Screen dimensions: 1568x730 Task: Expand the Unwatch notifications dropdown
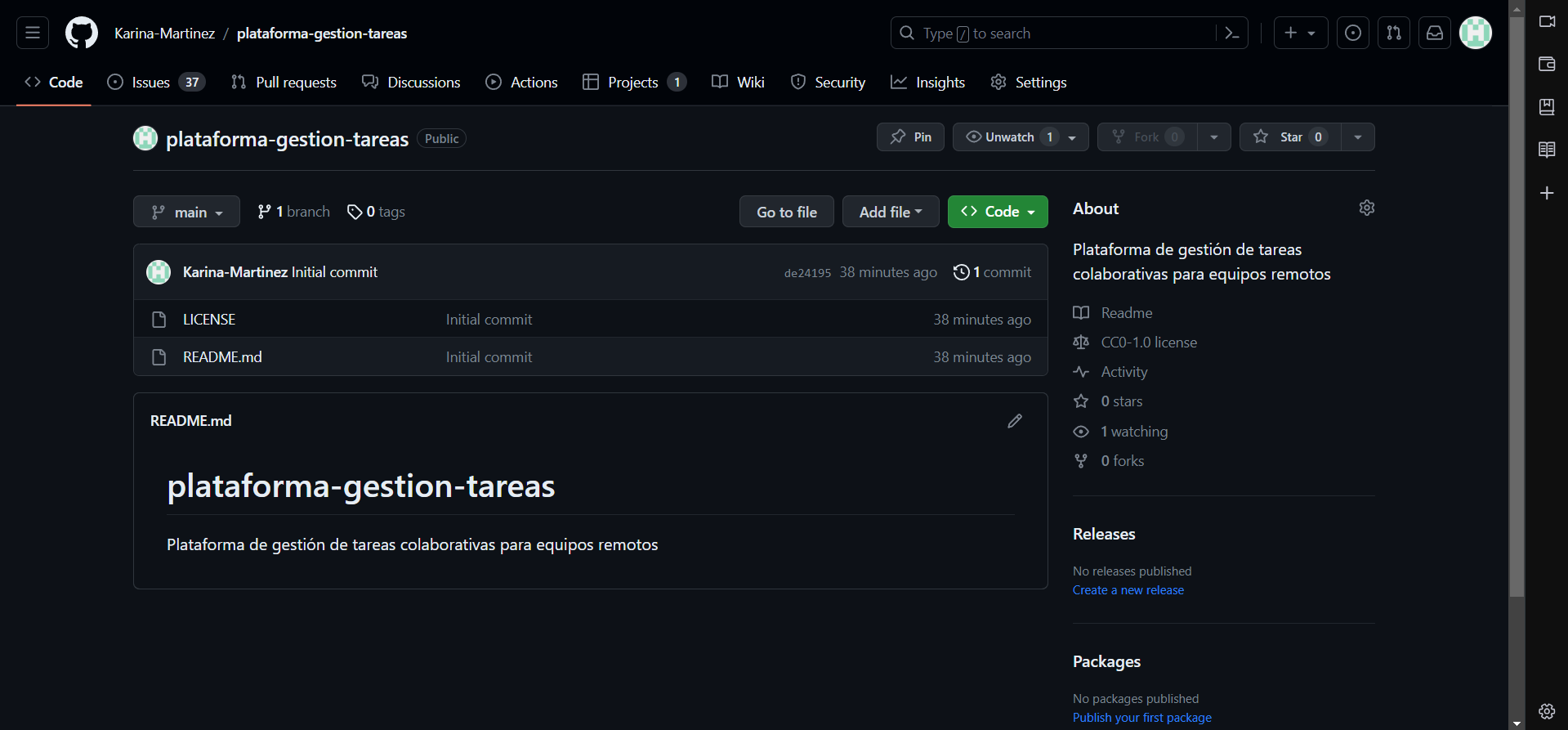click(x=1021, y=137)
